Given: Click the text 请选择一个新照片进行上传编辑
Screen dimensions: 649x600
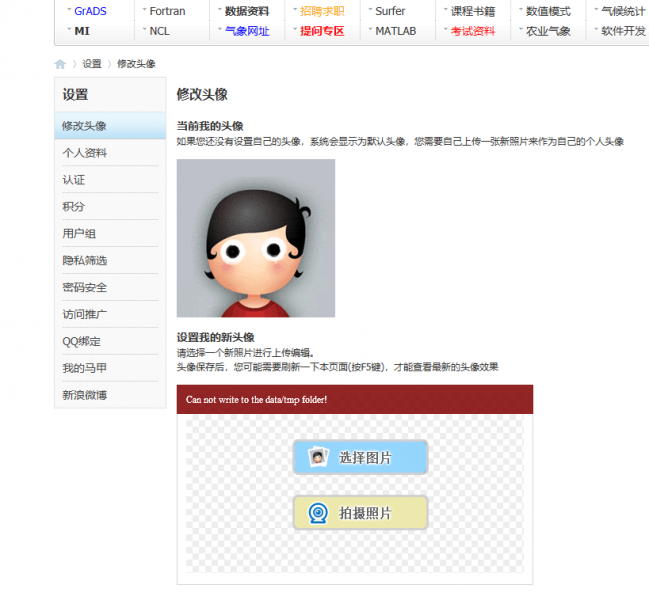Looking at the screenshot, I should (244, 353).
